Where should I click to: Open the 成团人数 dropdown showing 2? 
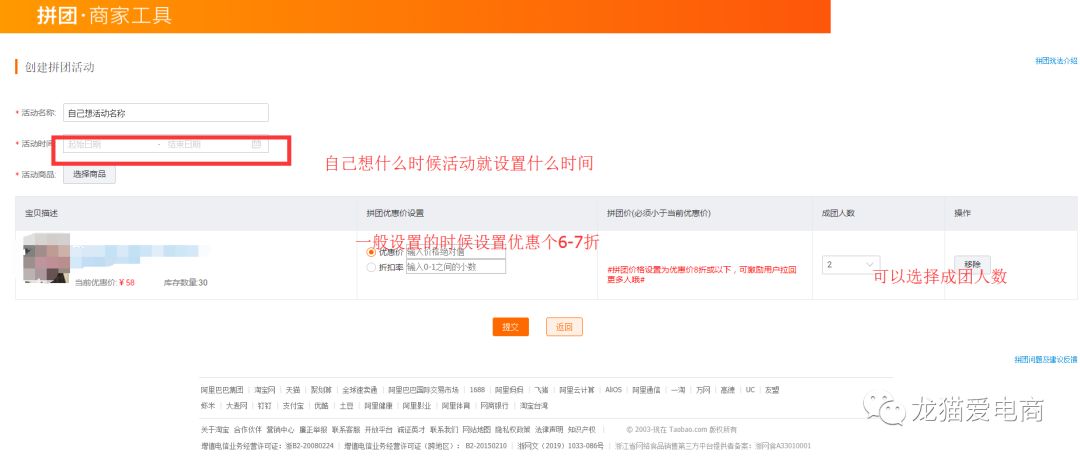pyautogui.click(x=851, y=264)
